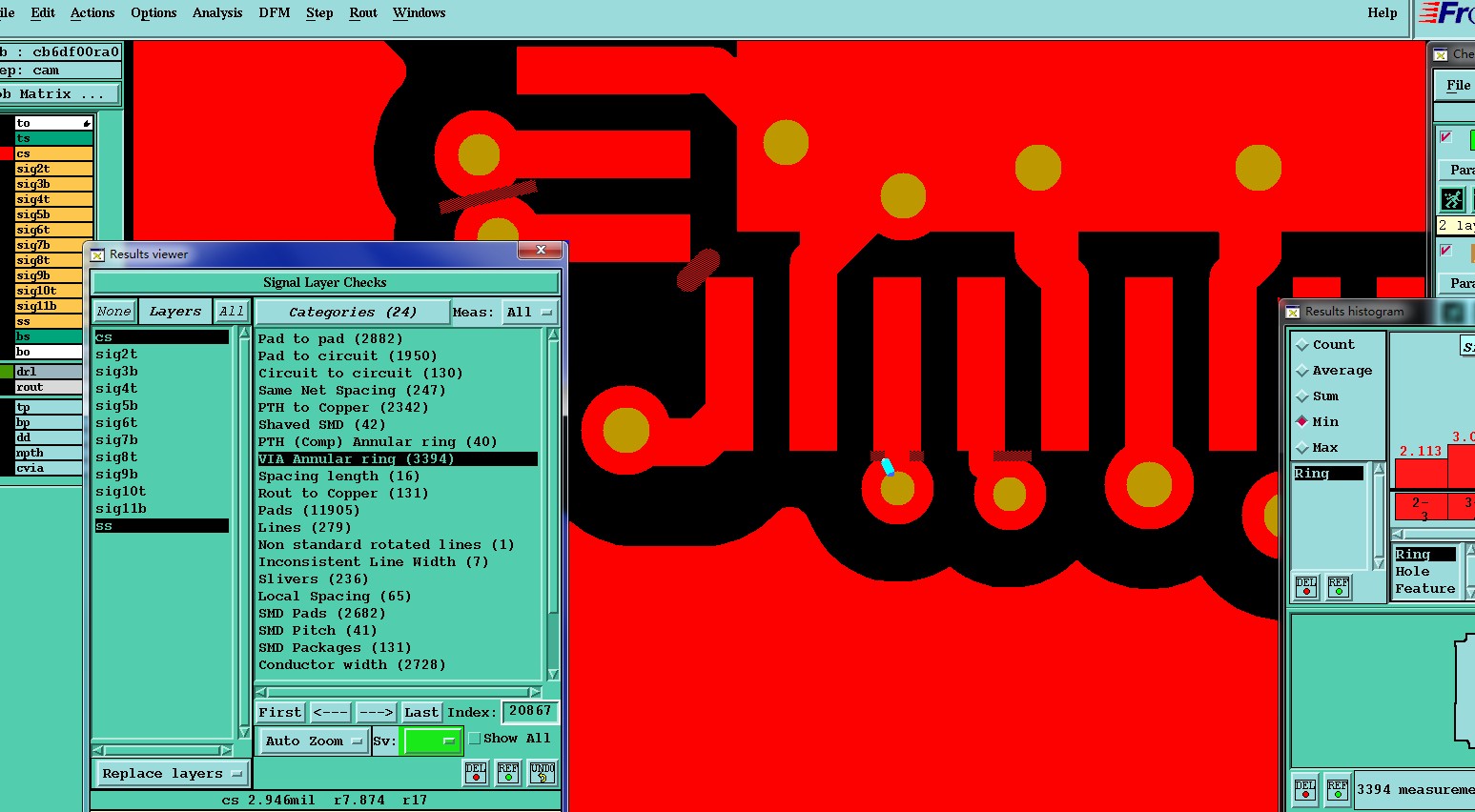The image size is (1475, 812).
Task: Select the Count radio option
Action: 1302,345
